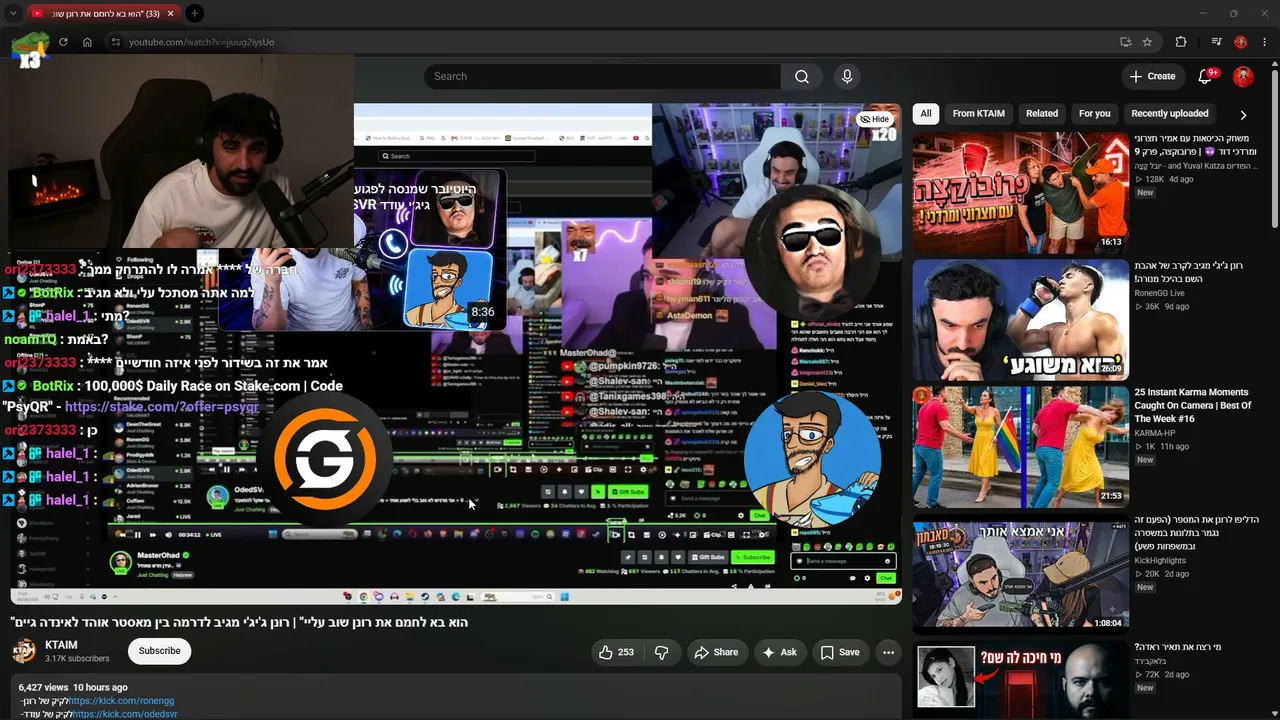The height and width of the screenshot is (720, 1280).
Task: Click the '6,427 views 10 hours ago' description text
Action: click(x=73, y=688)
